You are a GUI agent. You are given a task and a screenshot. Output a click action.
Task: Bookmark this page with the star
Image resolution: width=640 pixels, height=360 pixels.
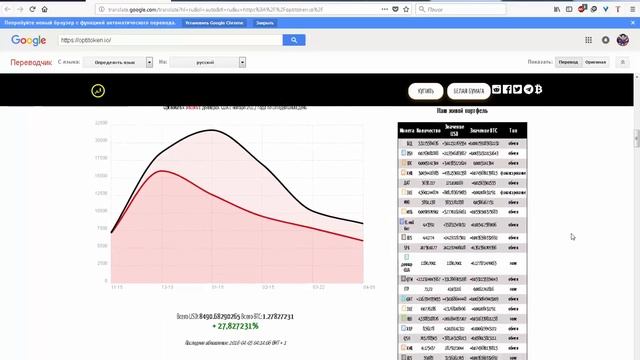coord(406,9)
